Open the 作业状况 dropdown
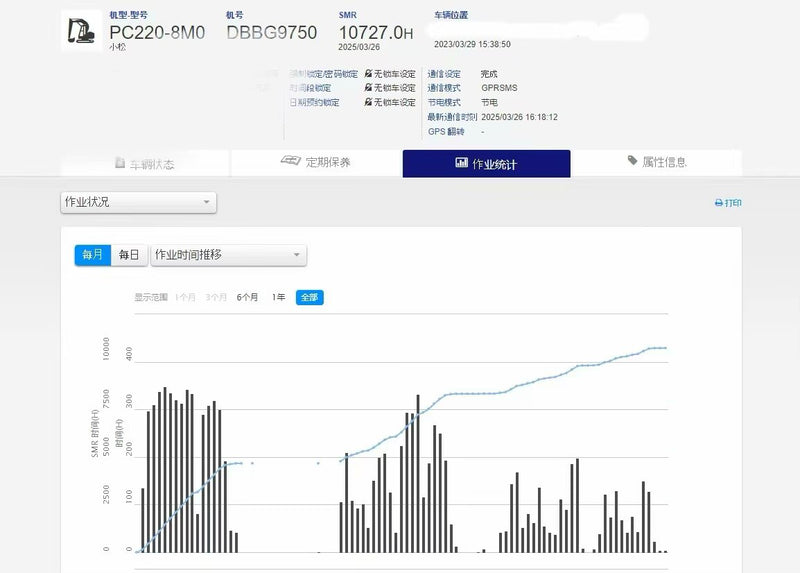This screenshot has height=573, width=800. click(x=138, y=202)
